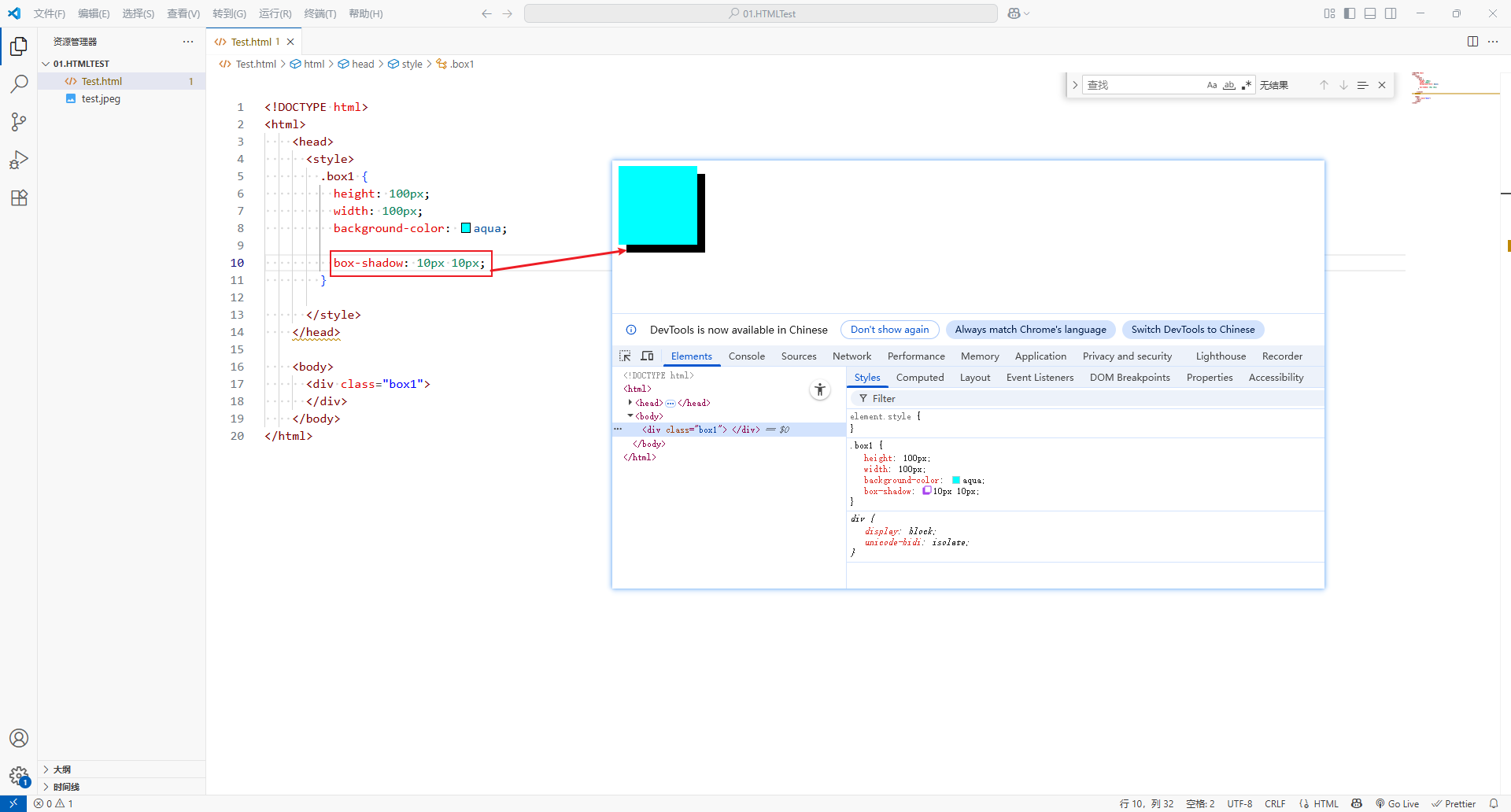Viewport: 1511px width, 812px height.
Task: Enable whole word match in find widget
Action: [1228, 84]
